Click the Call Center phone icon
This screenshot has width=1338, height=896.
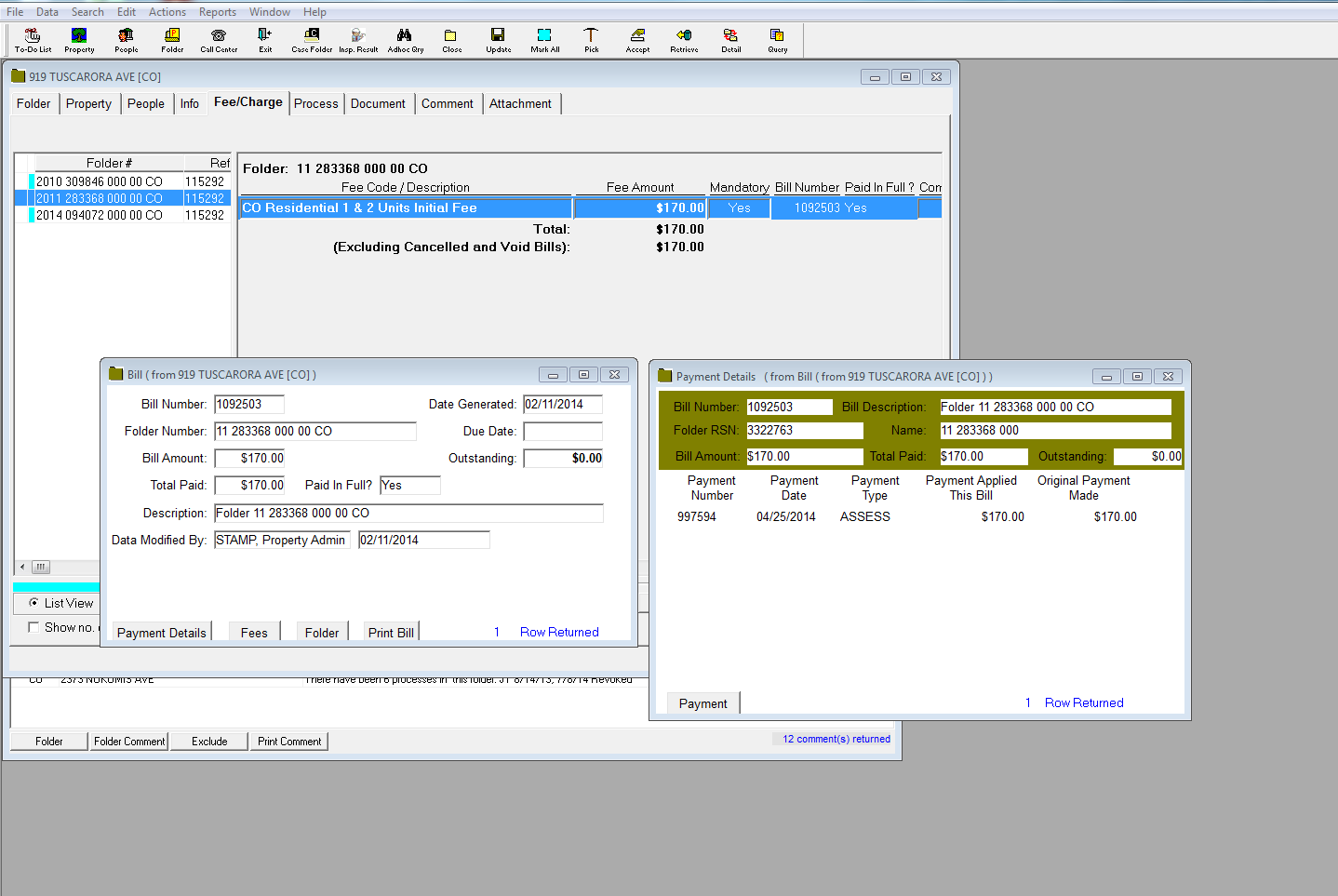tap(219, 39)
